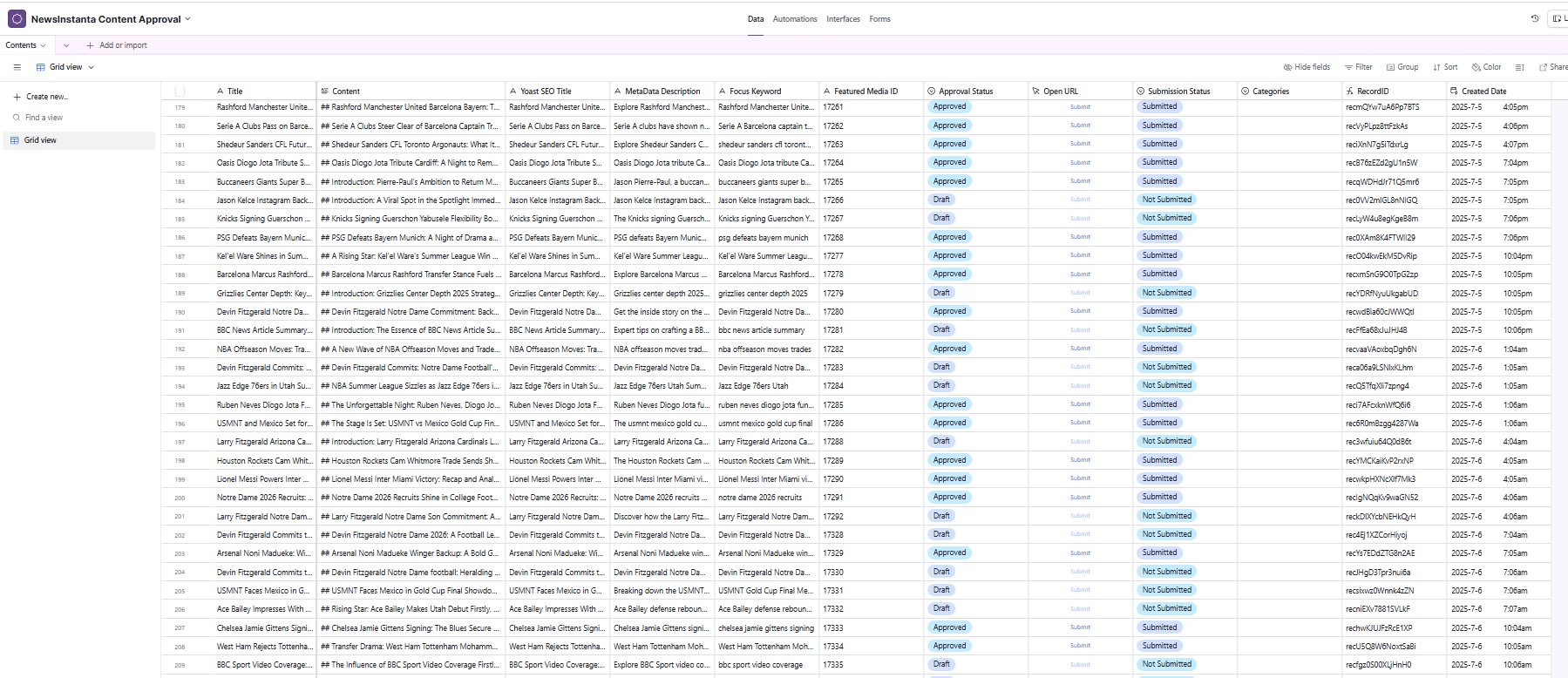Click the Open URL button-field icon
Image resolution: width=1568 pixels, height=678 pixels.
(1036, 91)
